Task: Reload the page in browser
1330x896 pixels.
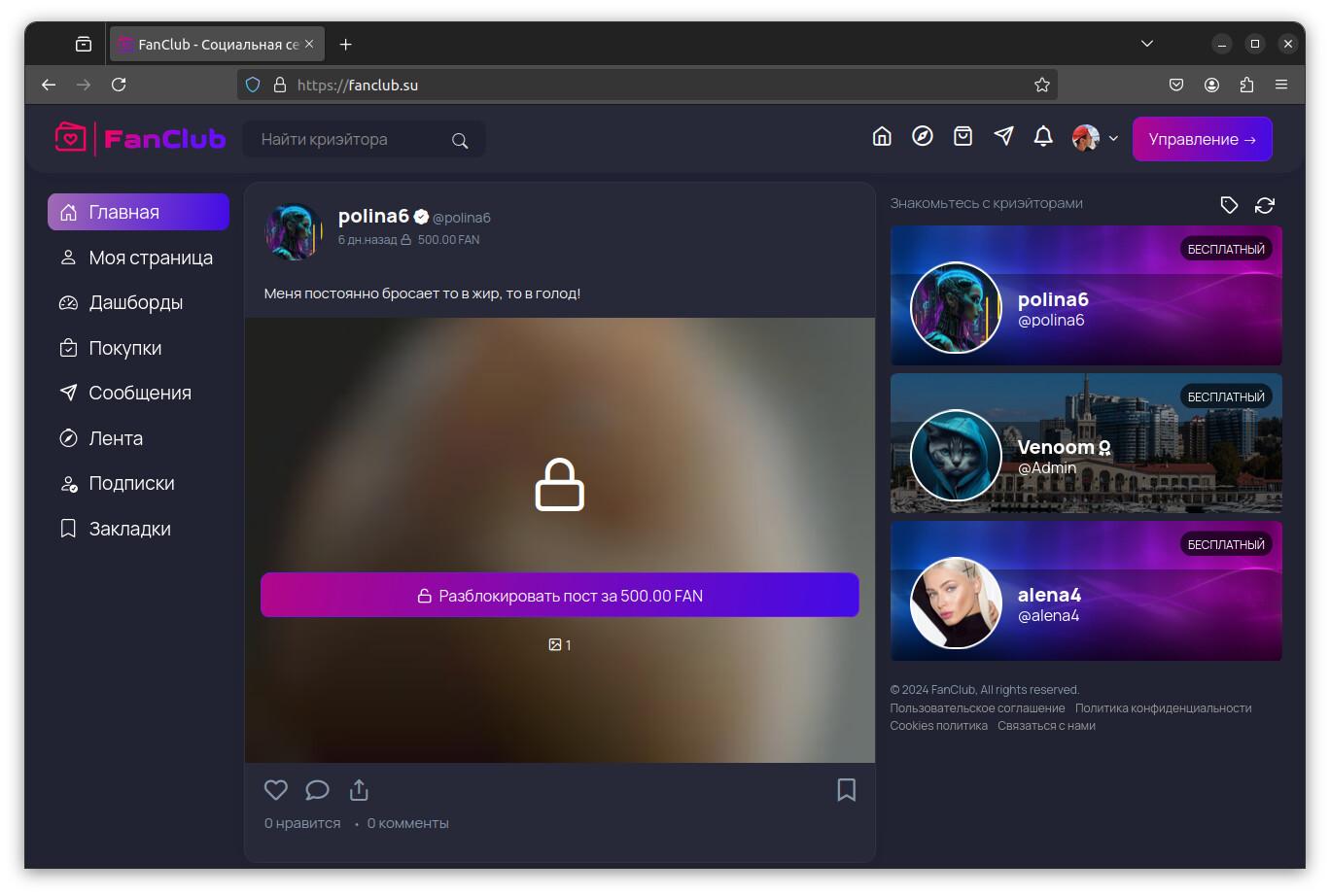Action: click(119, 85)
